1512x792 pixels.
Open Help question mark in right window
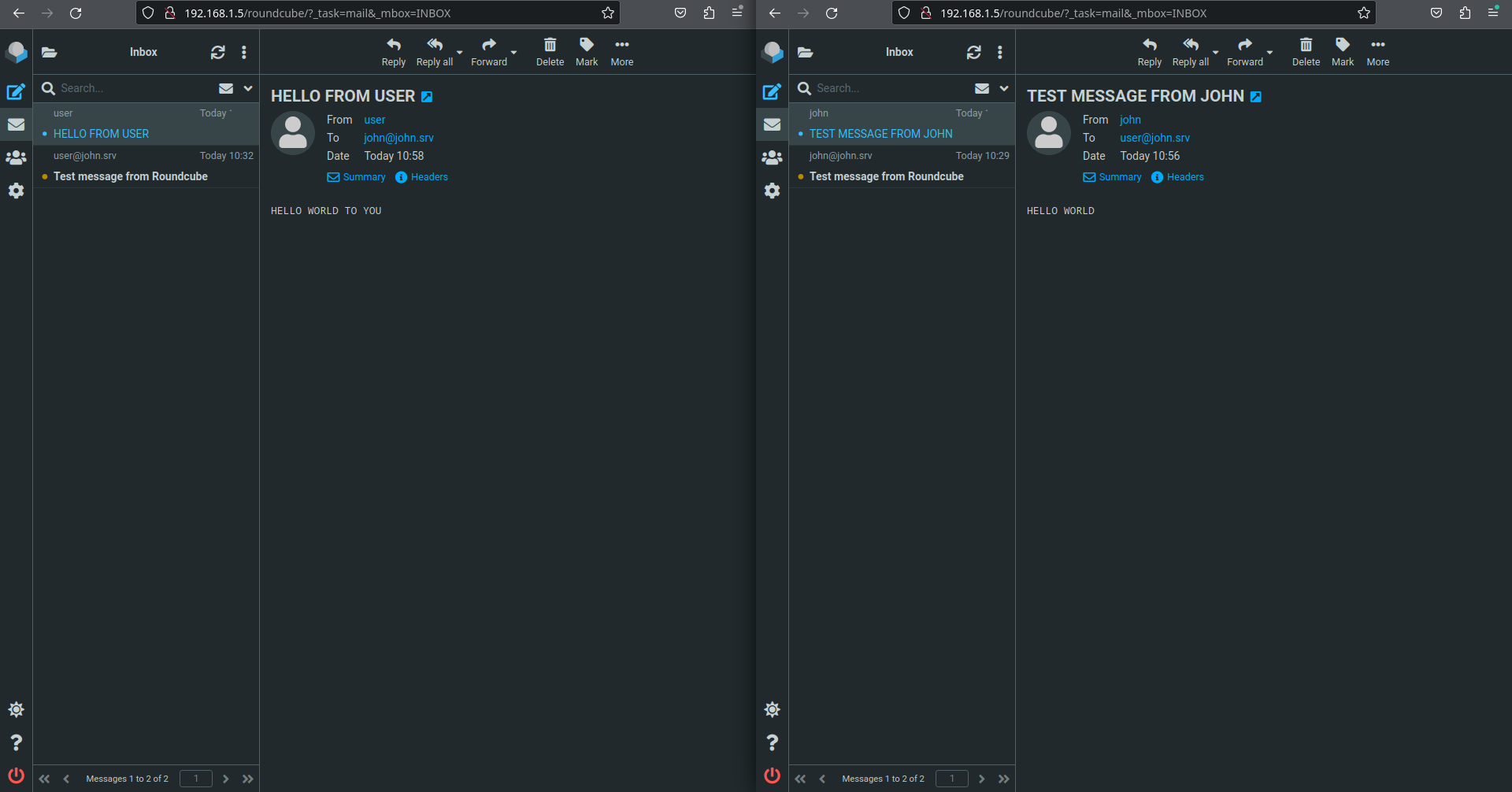tap(772, 742)
